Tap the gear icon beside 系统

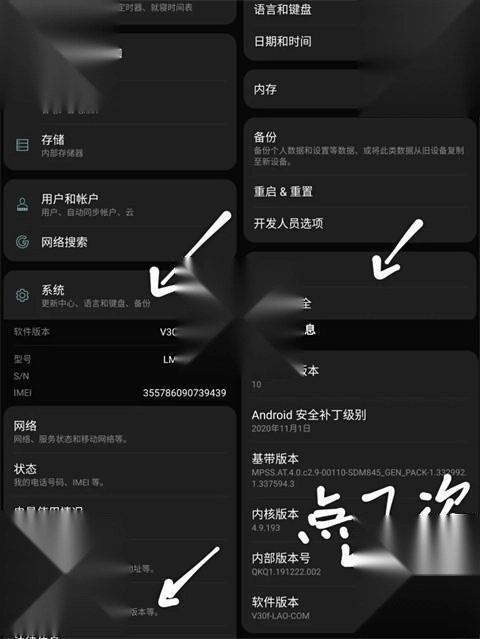coord(22,295)
